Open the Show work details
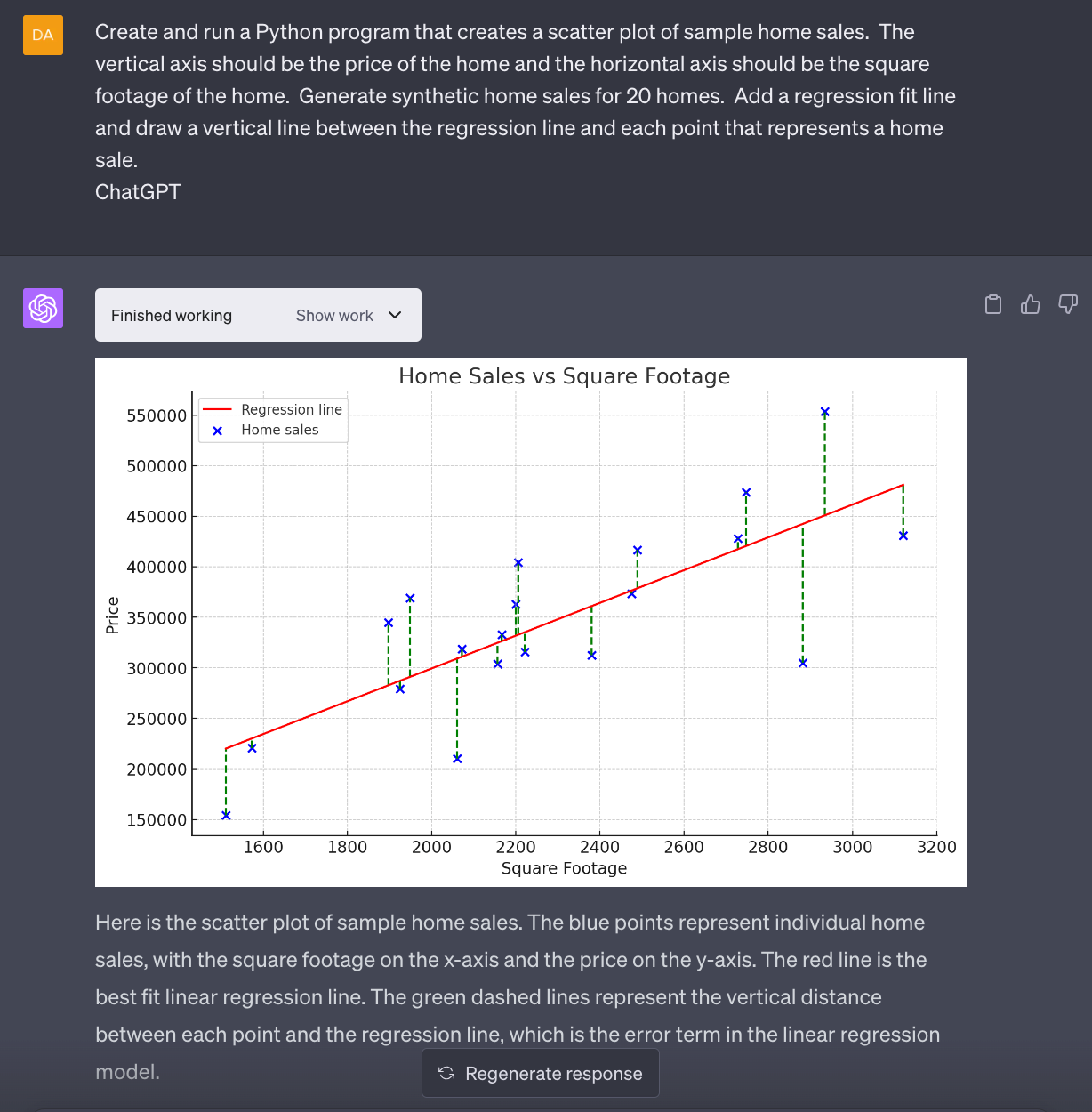This screenshot has height=1112, width=1092. (335, 316)
